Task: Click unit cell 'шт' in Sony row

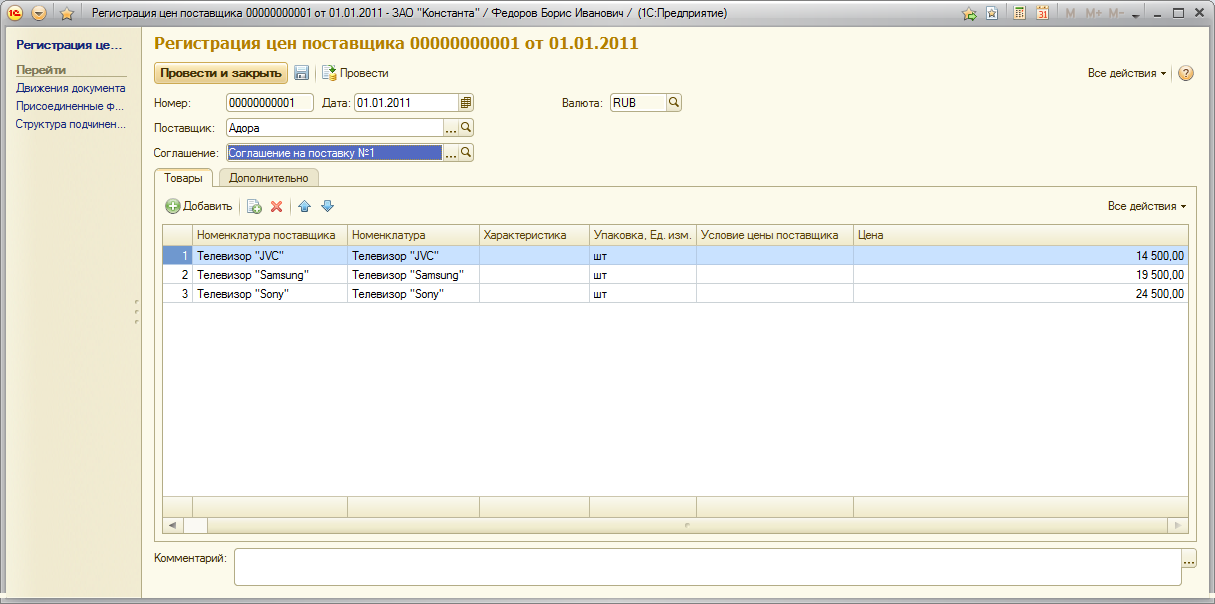Action: (643, 294)
